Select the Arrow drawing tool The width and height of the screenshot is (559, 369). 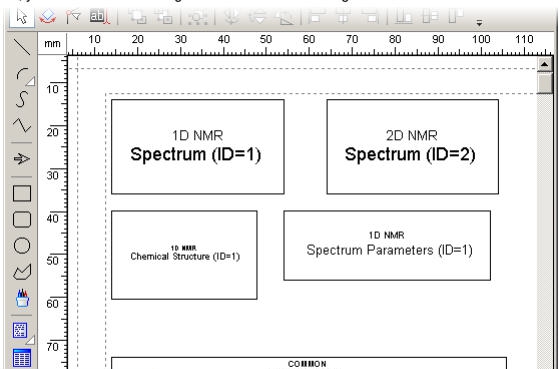pos(22,159)
